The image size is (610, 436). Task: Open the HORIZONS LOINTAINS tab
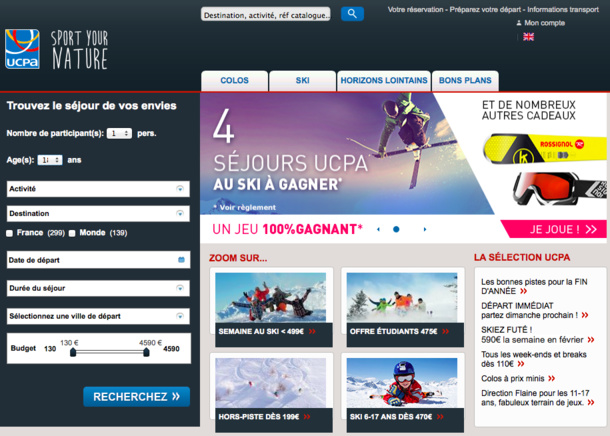(384, 80)
